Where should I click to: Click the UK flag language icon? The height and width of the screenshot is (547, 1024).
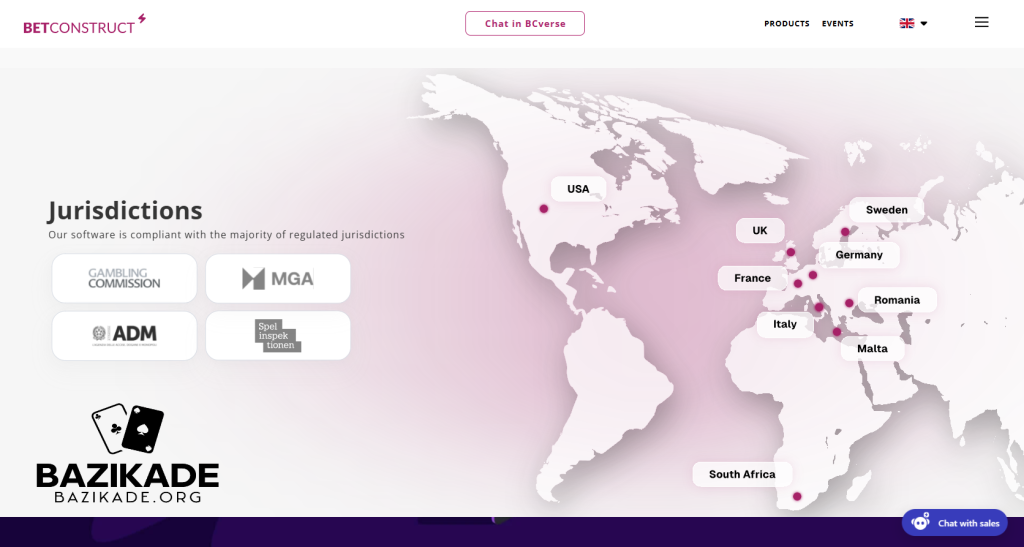pos(906,23)
